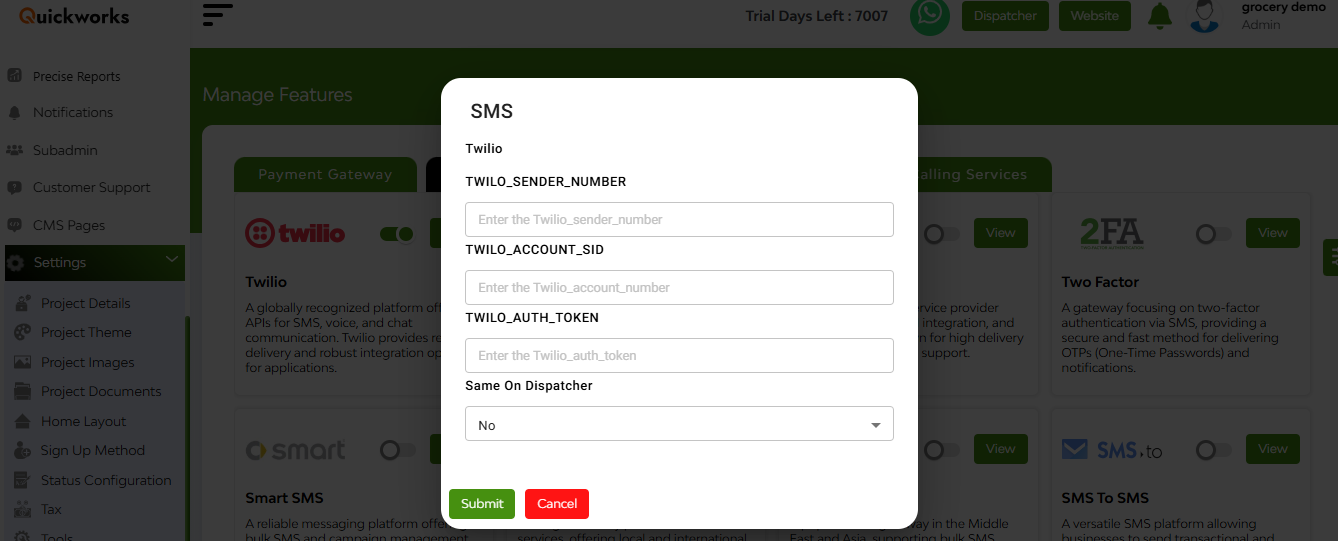Click the Project Images picture icon
The width and height of the screenshot is (1338, 541).
22,362
